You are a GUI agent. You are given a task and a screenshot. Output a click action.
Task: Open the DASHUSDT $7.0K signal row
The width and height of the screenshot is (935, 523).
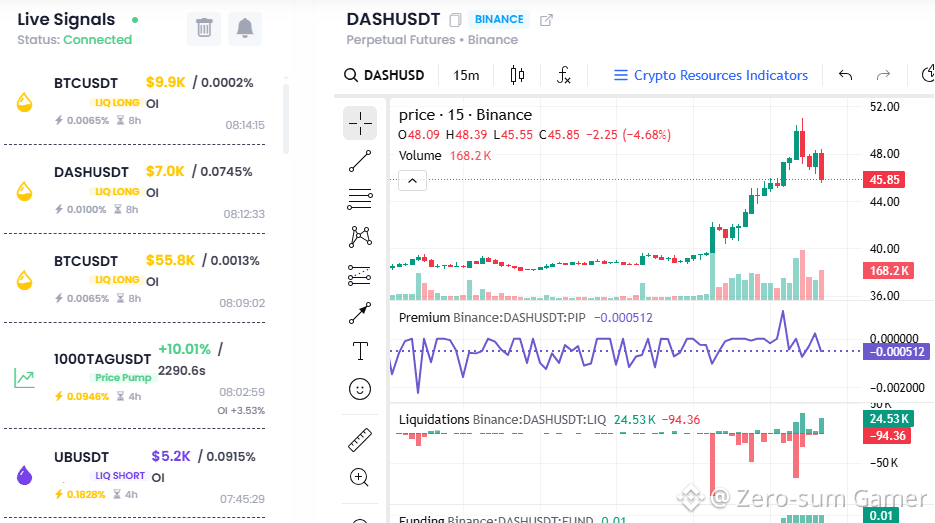click(135, 189)
